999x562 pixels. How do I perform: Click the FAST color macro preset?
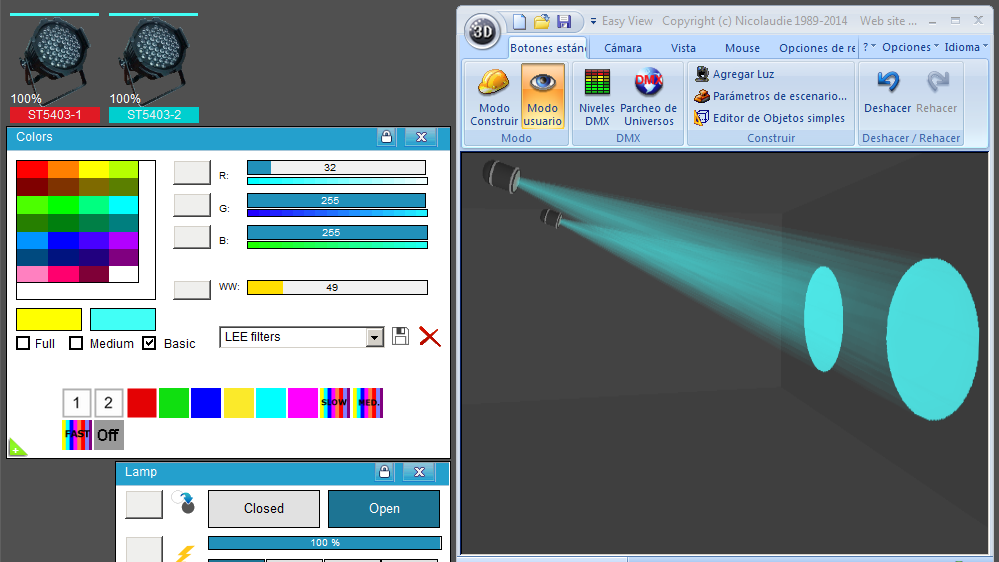tap(77, 435)
